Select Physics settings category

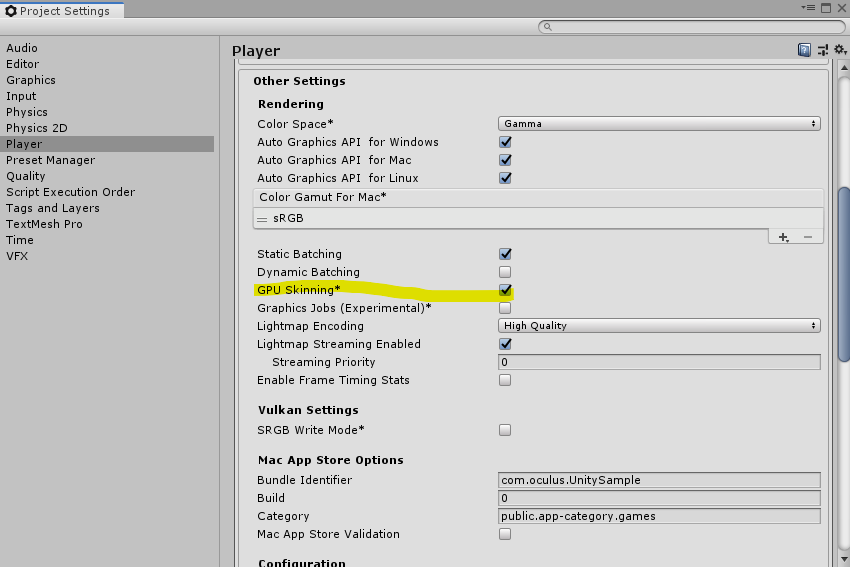click(x=27, y=112)
